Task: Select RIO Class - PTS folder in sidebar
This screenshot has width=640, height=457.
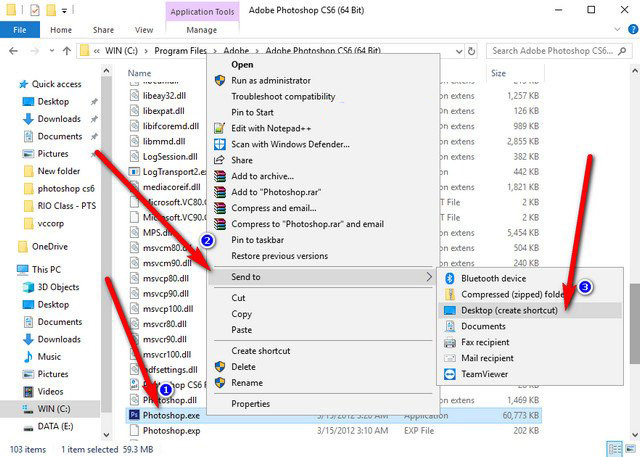Action: coord(67,206)
